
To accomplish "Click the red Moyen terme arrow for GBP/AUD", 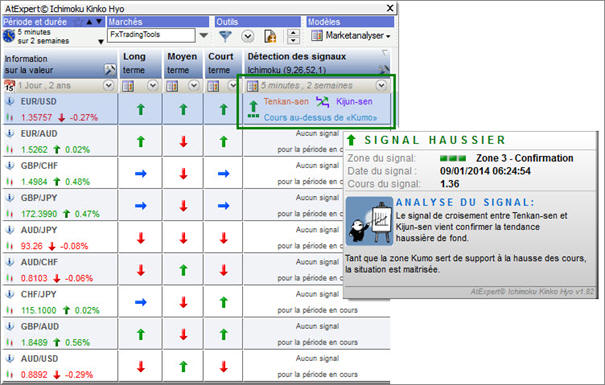I will point(183,334).
